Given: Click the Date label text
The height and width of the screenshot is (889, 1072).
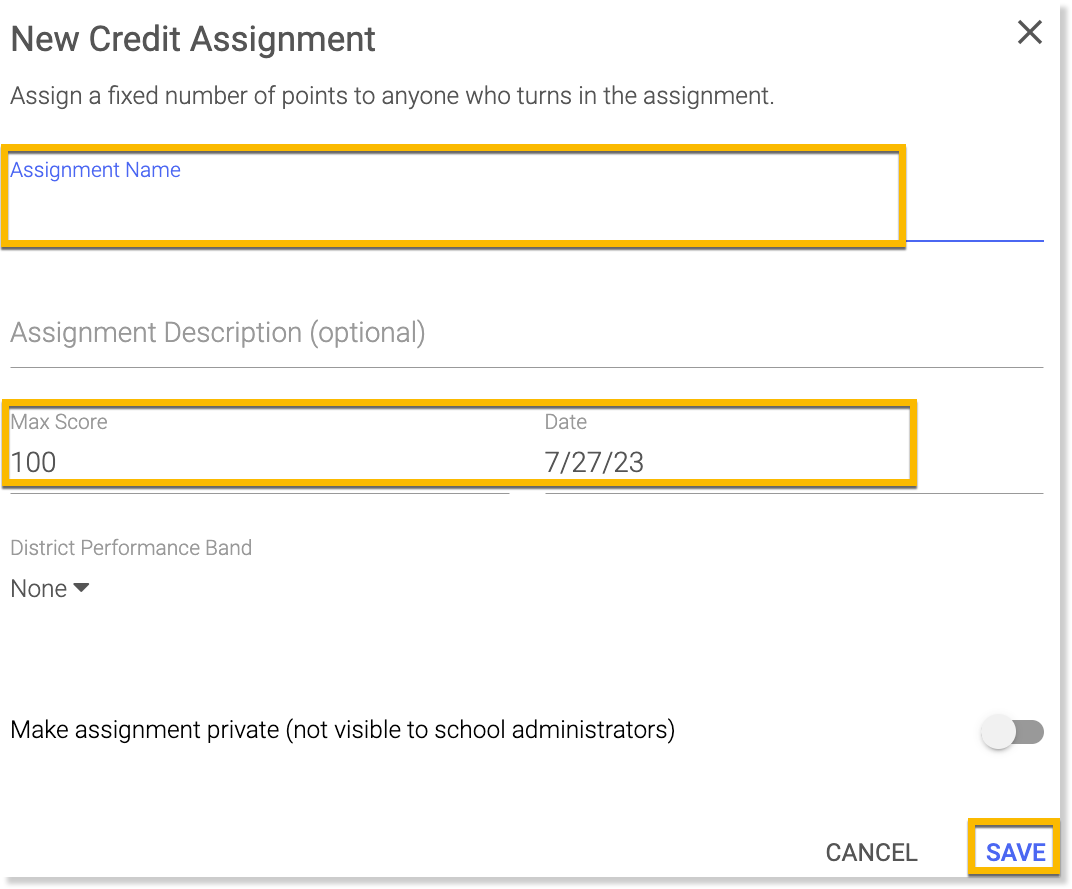Looking at the screenshot, I should point(565,422).
